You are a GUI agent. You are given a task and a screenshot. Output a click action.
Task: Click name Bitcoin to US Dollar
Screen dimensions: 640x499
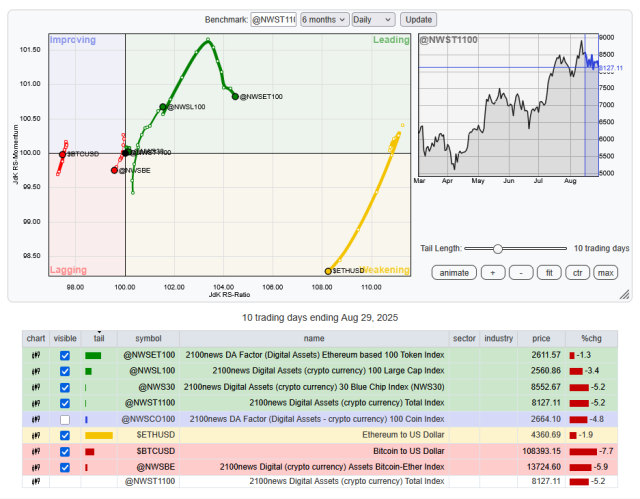point(409,451)
